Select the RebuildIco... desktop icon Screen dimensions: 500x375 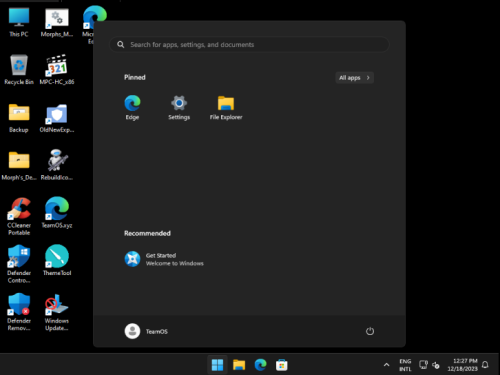click(x=57, y=165)
